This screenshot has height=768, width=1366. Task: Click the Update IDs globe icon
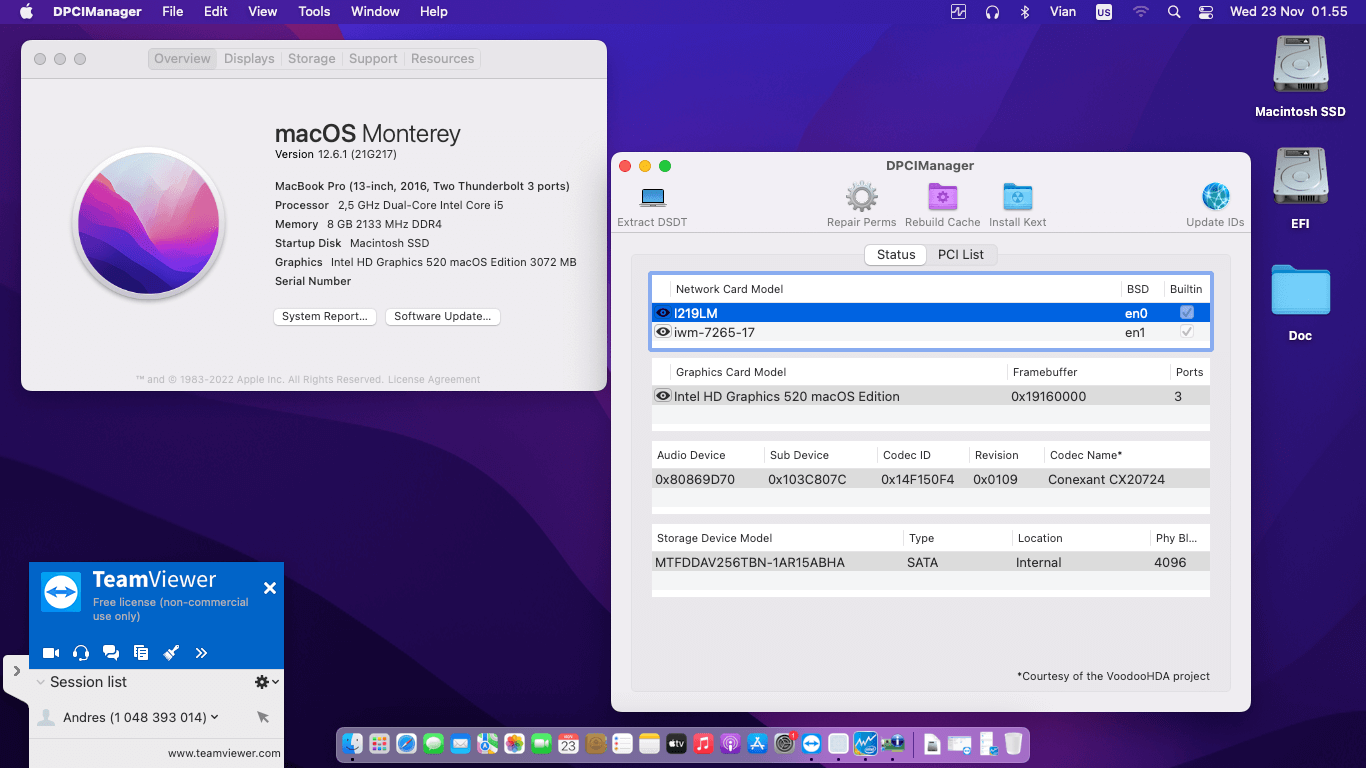(1215, 198)
